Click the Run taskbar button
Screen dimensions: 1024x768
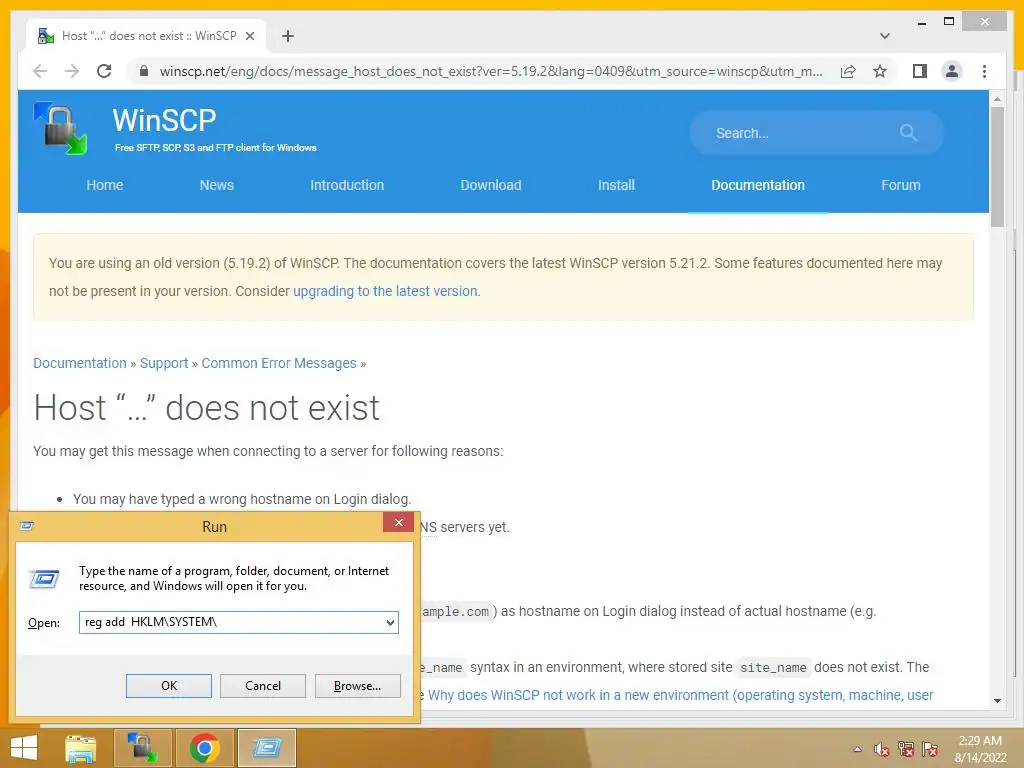coord(267,748)
